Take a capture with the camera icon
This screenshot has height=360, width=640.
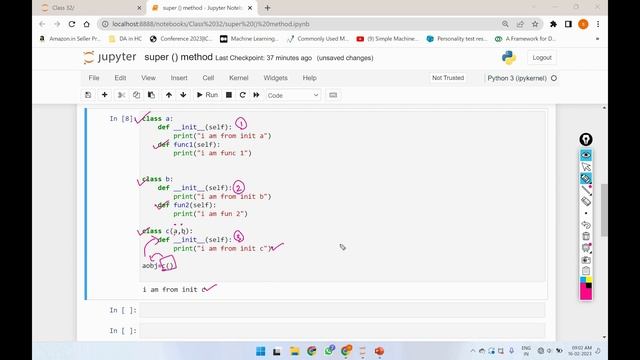[x=586, y=260]
